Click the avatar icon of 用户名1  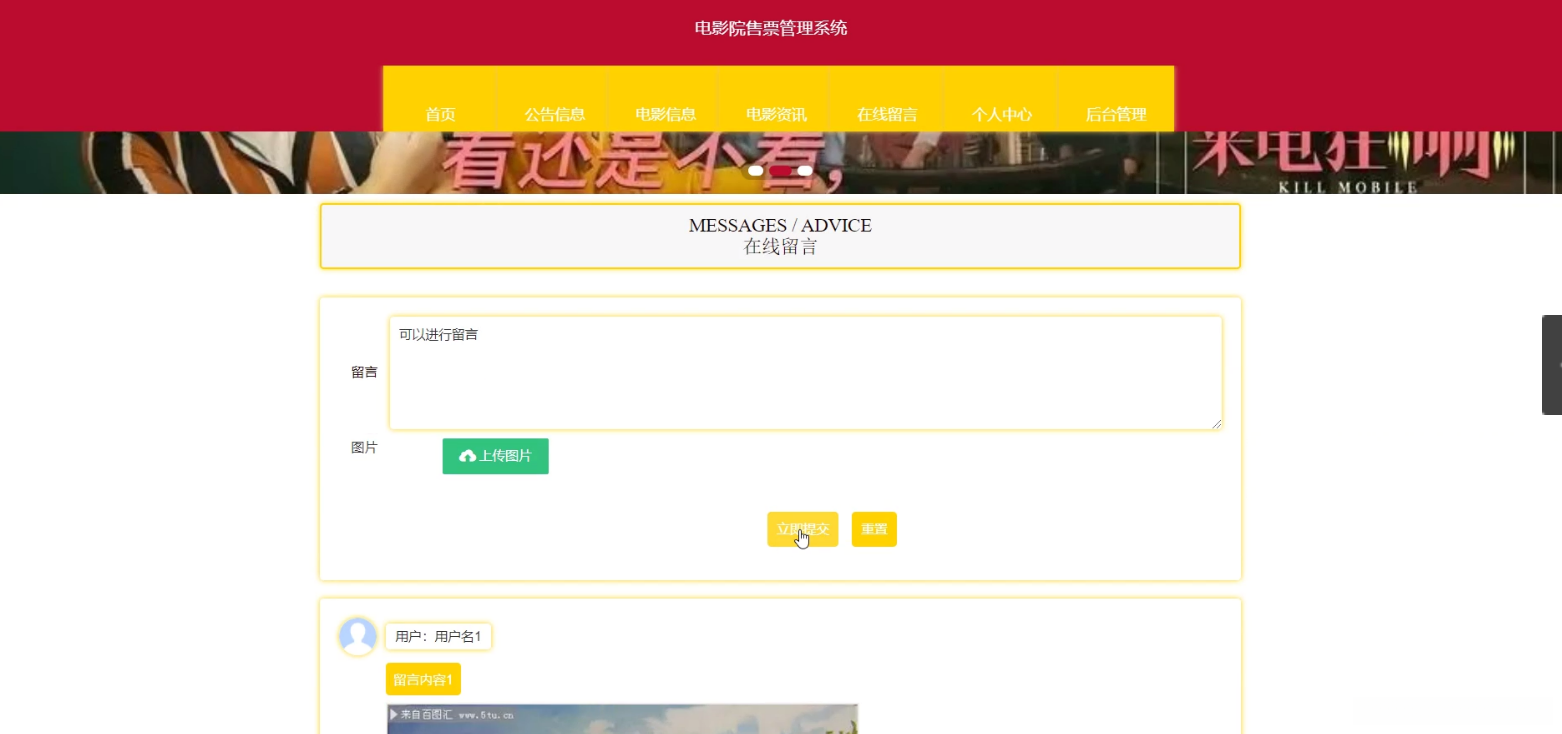[358, 637]
